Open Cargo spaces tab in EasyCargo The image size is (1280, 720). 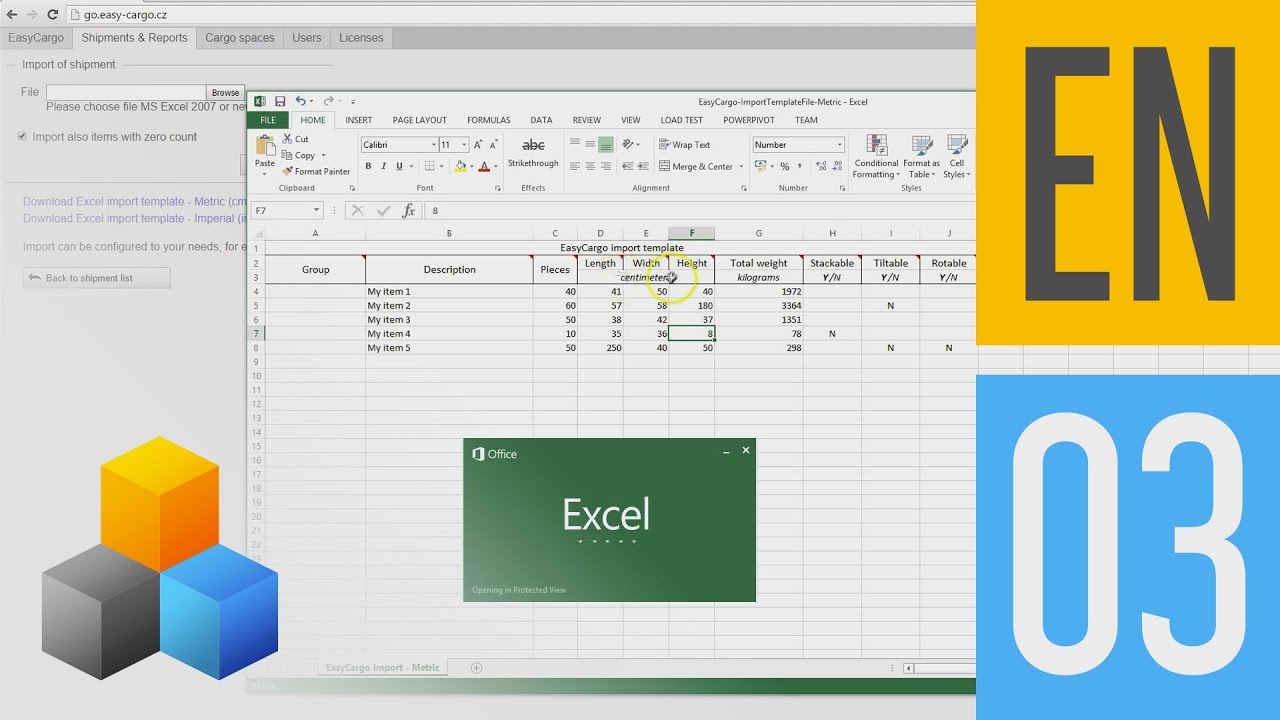pyautogui.click(x=239, y=38)
